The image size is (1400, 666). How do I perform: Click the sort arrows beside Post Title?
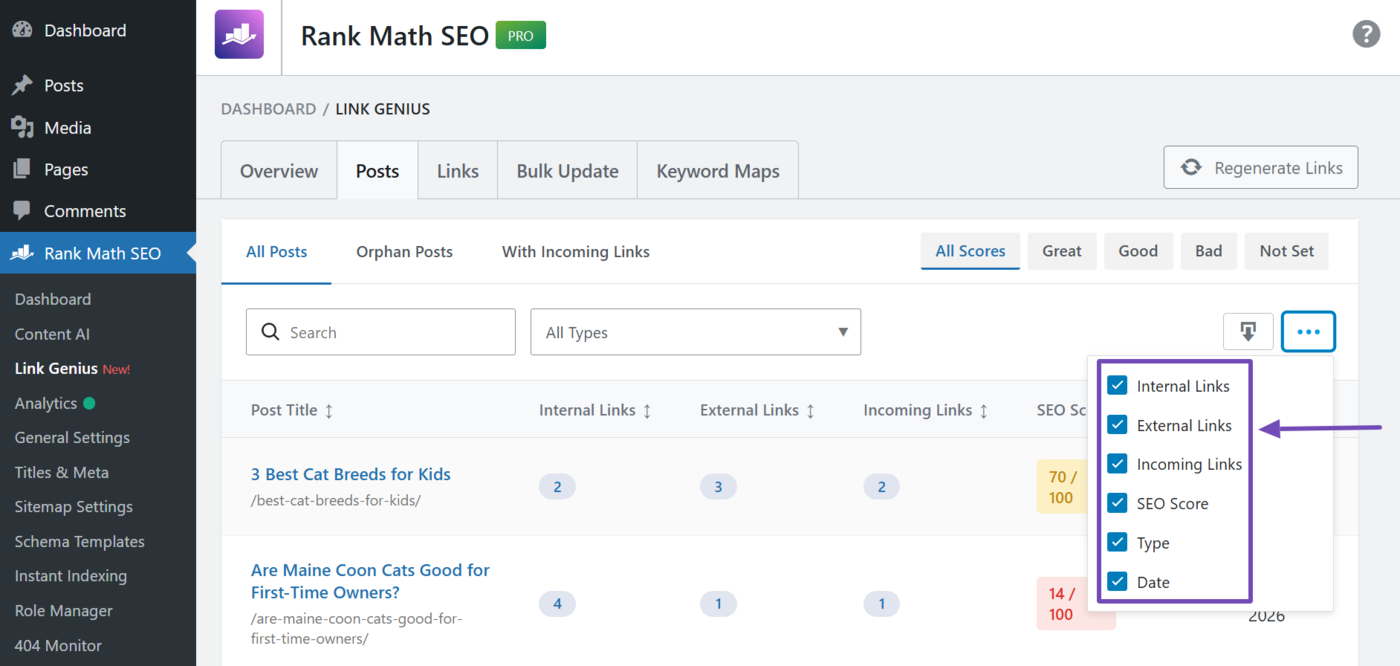[329, 410]
